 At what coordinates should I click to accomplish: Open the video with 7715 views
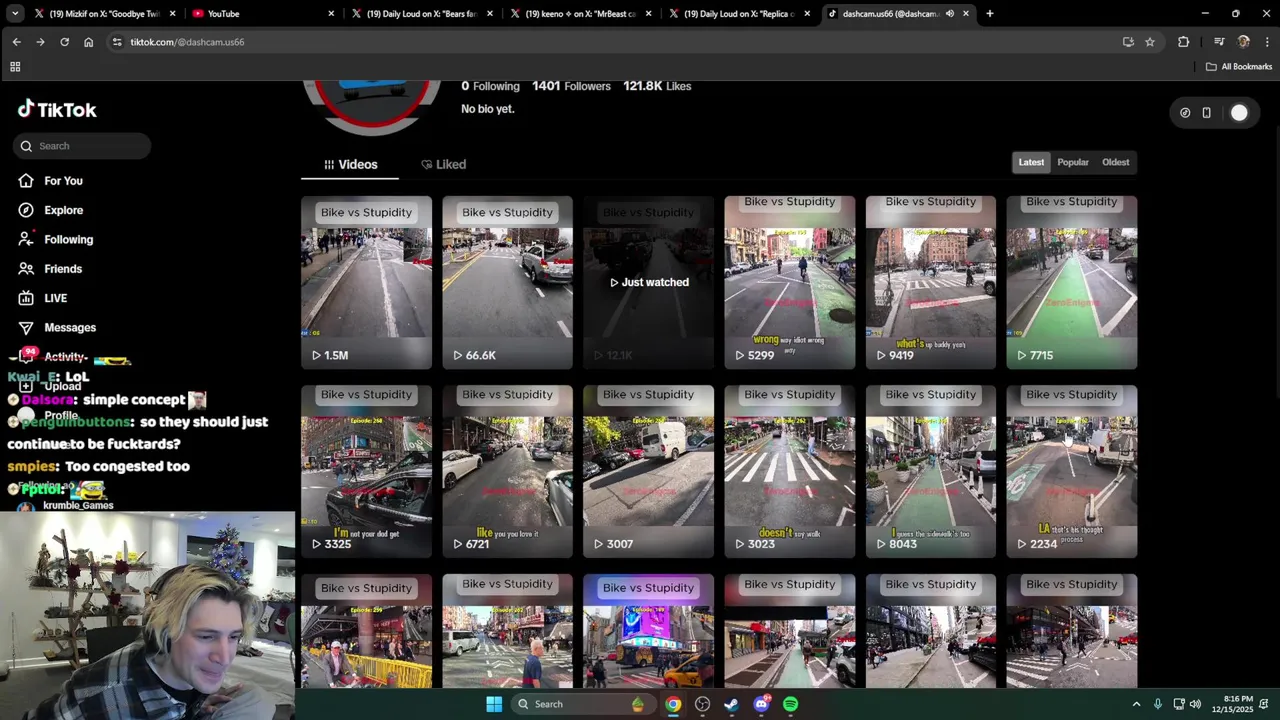pyautogui.click(x=1071, y=282)
